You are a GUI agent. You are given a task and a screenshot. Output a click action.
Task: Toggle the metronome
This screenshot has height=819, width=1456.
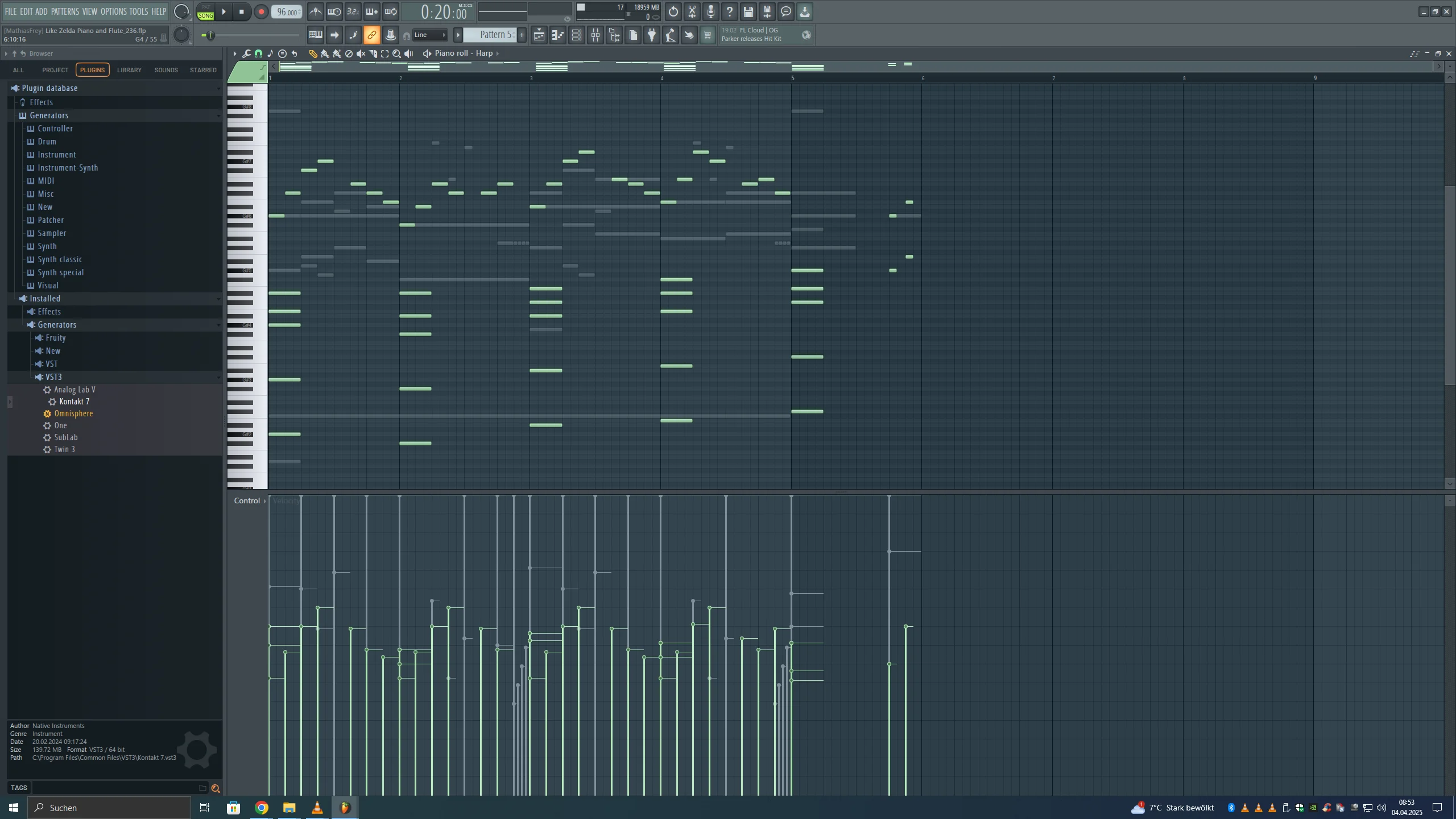(316, 11)
